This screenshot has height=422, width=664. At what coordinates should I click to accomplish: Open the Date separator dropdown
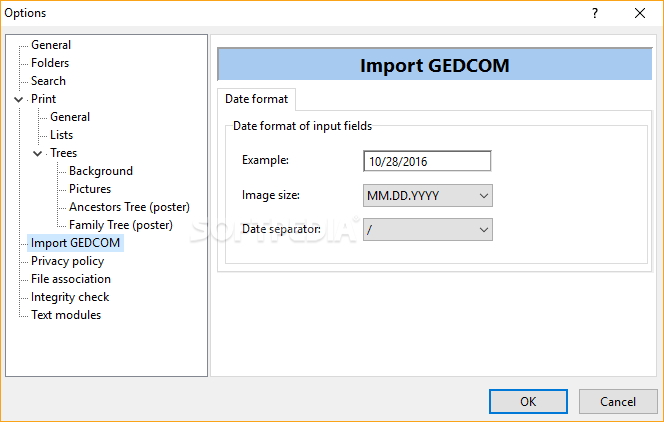428,230
